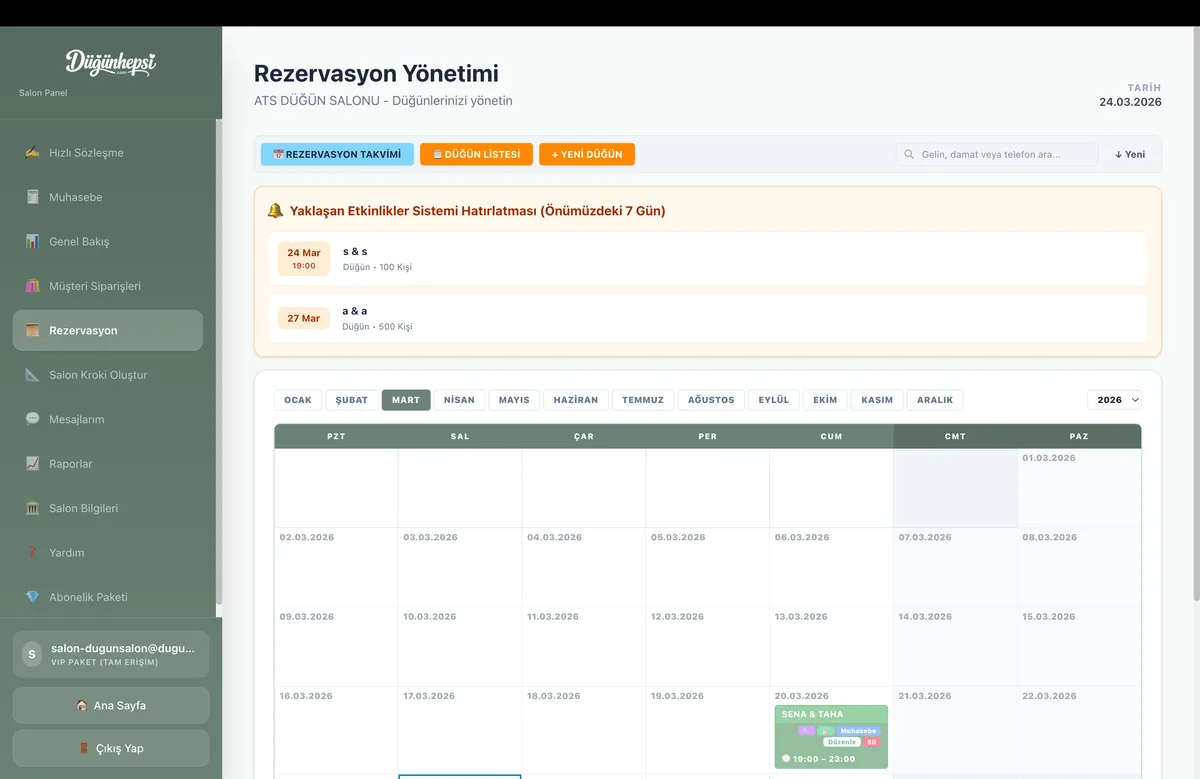Click Düzenle on SENA & TAHA card
1200x779 pixels.
click(842, 742)
